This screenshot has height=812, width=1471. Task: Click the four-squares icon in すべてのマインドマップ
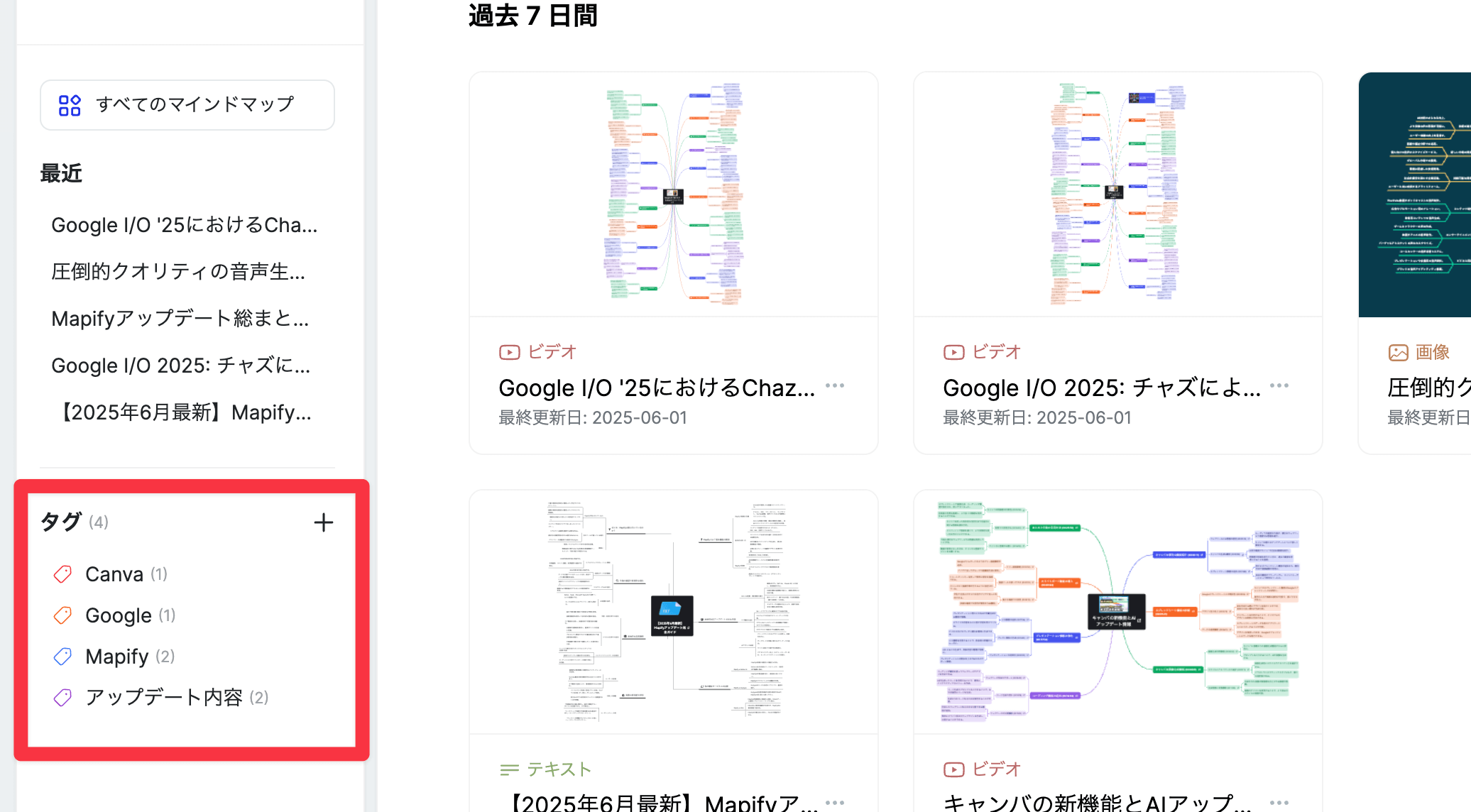point(70,105)
